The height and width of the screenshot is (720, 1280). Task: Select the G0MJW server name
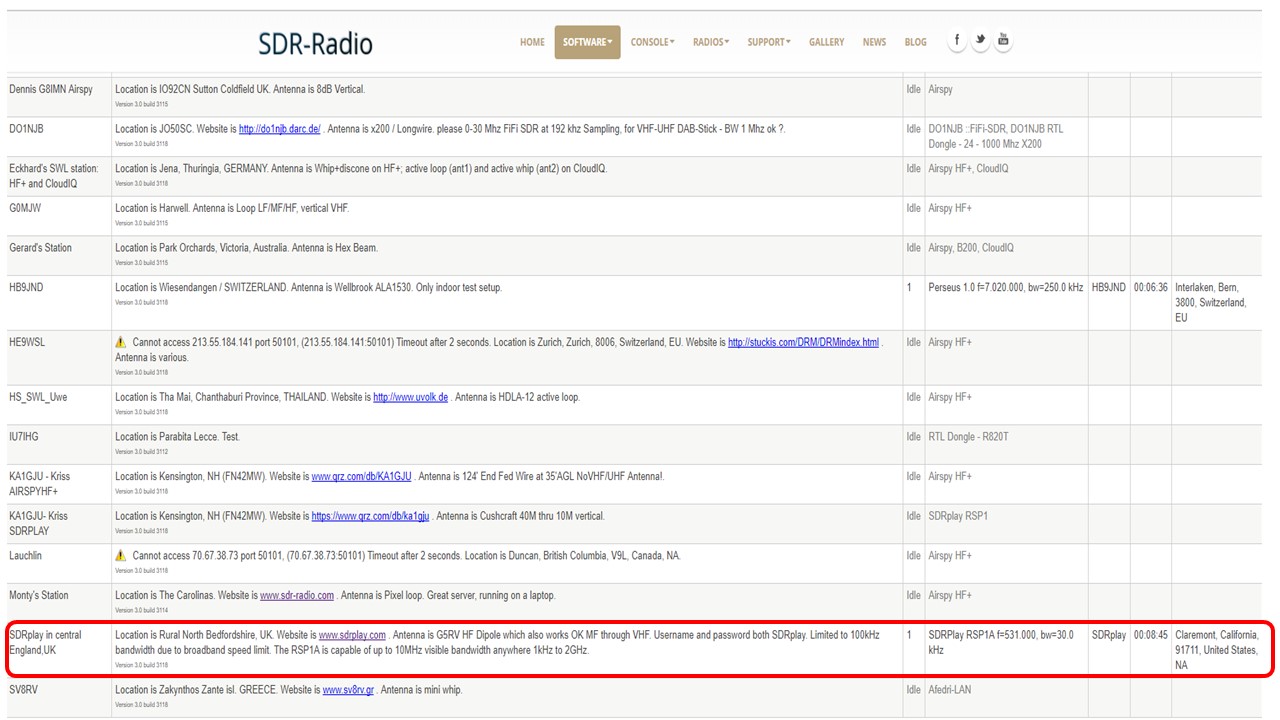[26, 208]
